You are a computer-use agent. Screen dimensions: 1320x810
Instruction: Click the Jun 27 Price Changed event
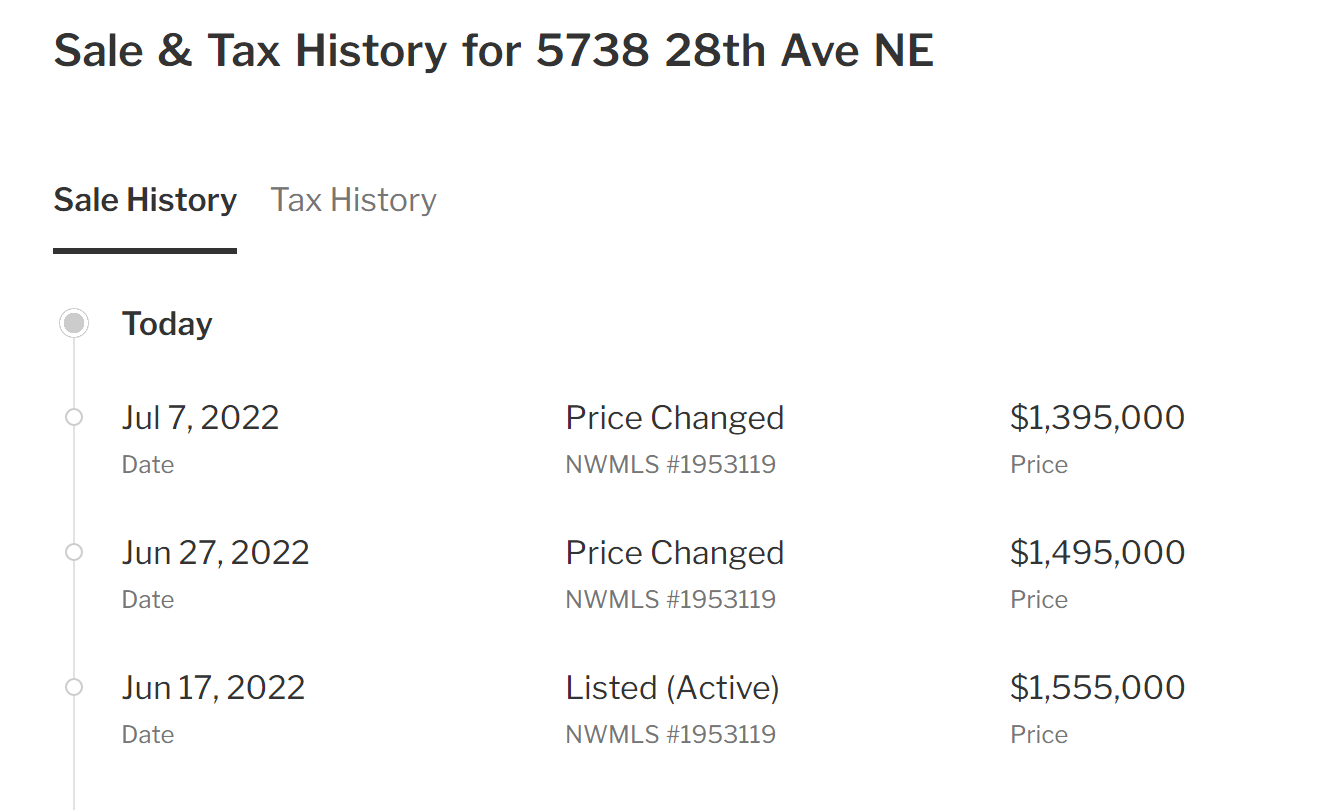pyautogui.click(x=675, y=552)
